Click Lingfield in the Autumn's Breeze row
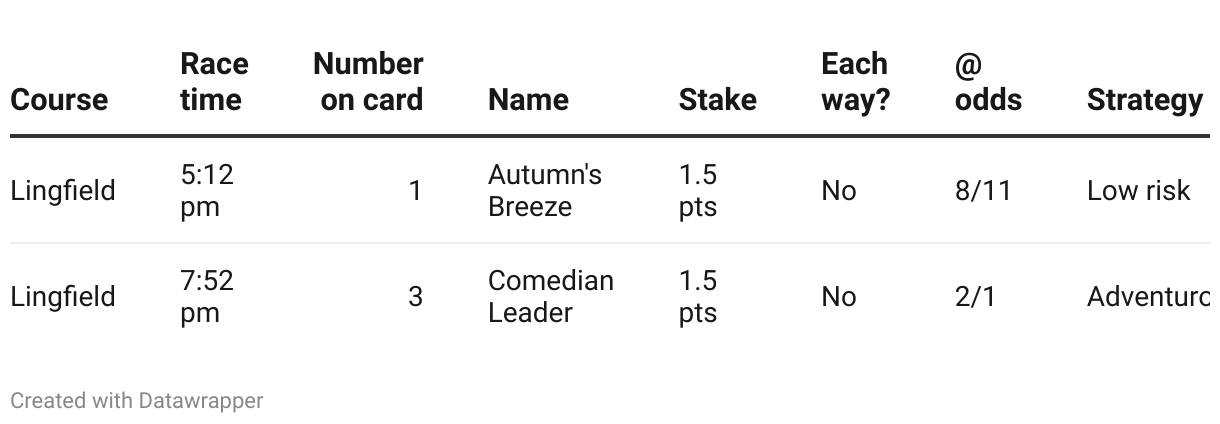Image resolution: width=1220 pixels, height=424 pixels. [63, 191]
